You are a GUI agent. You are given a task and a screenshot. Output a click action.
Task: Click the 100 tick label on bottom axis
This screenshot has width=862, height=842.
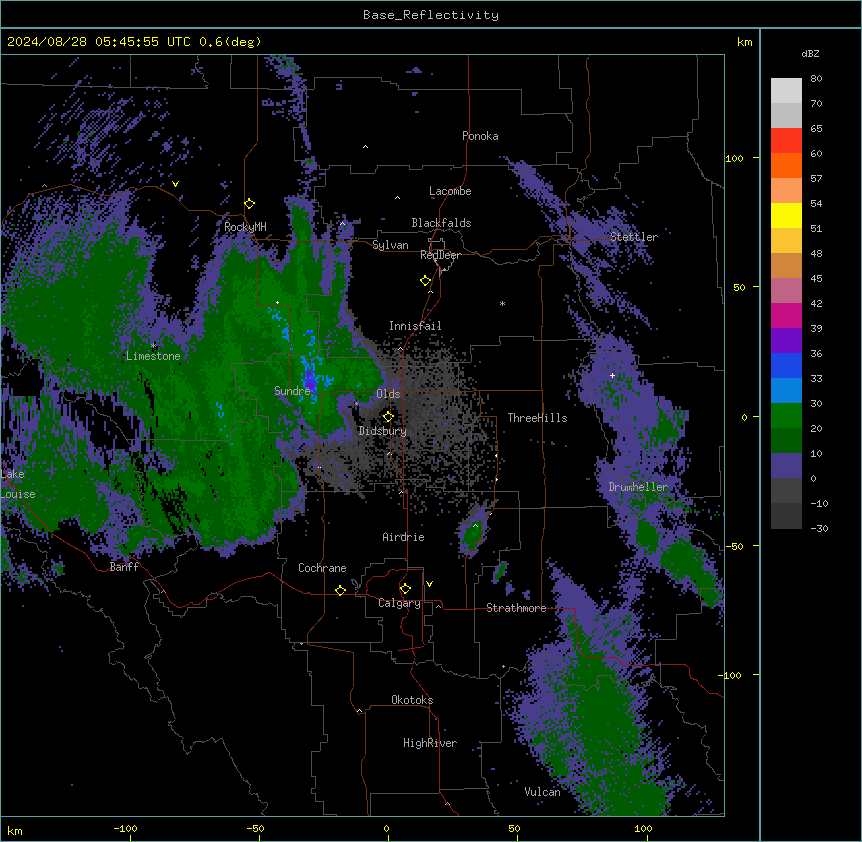(643, 828)
